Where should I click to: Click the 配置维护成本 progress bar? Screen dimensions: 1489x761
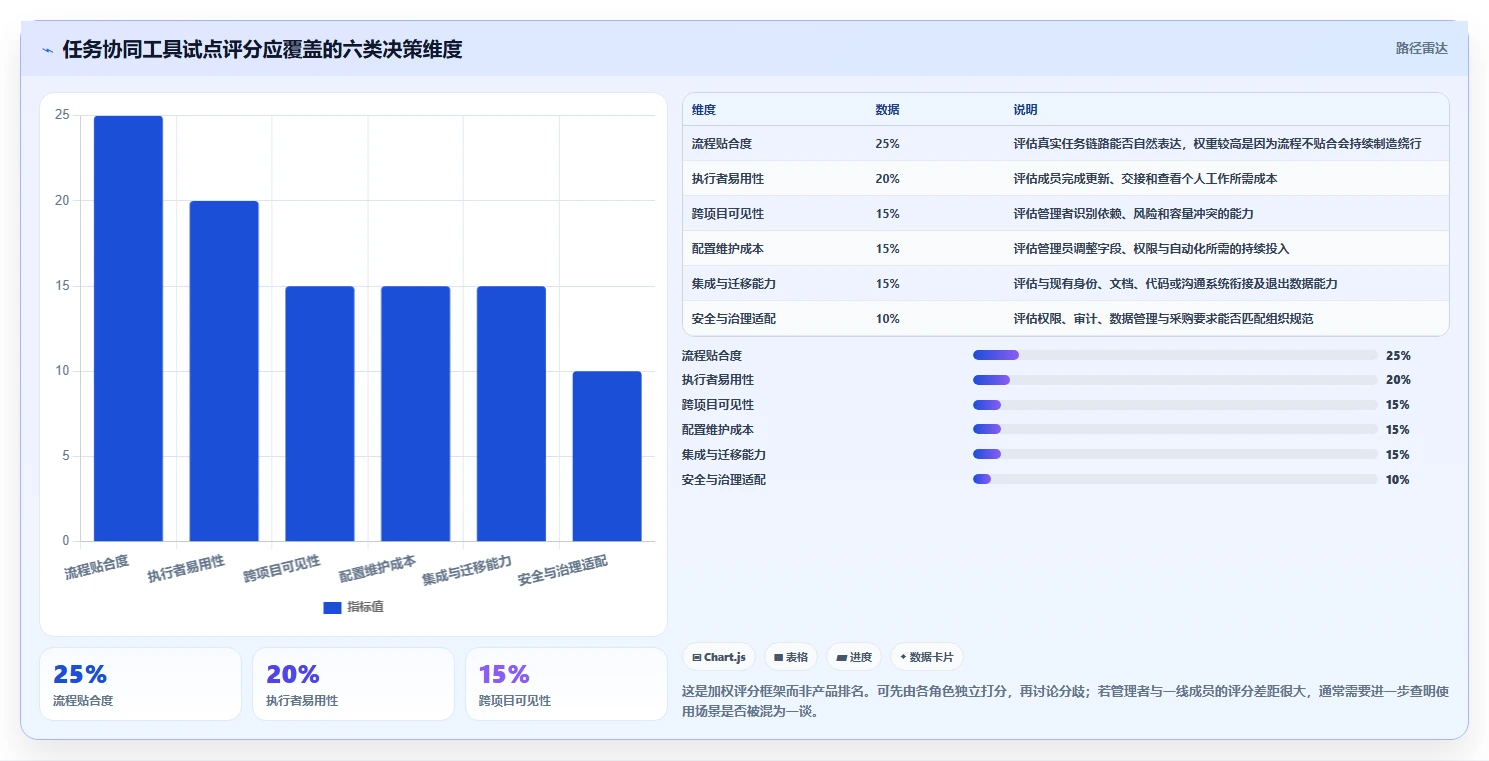point(1175,430)
